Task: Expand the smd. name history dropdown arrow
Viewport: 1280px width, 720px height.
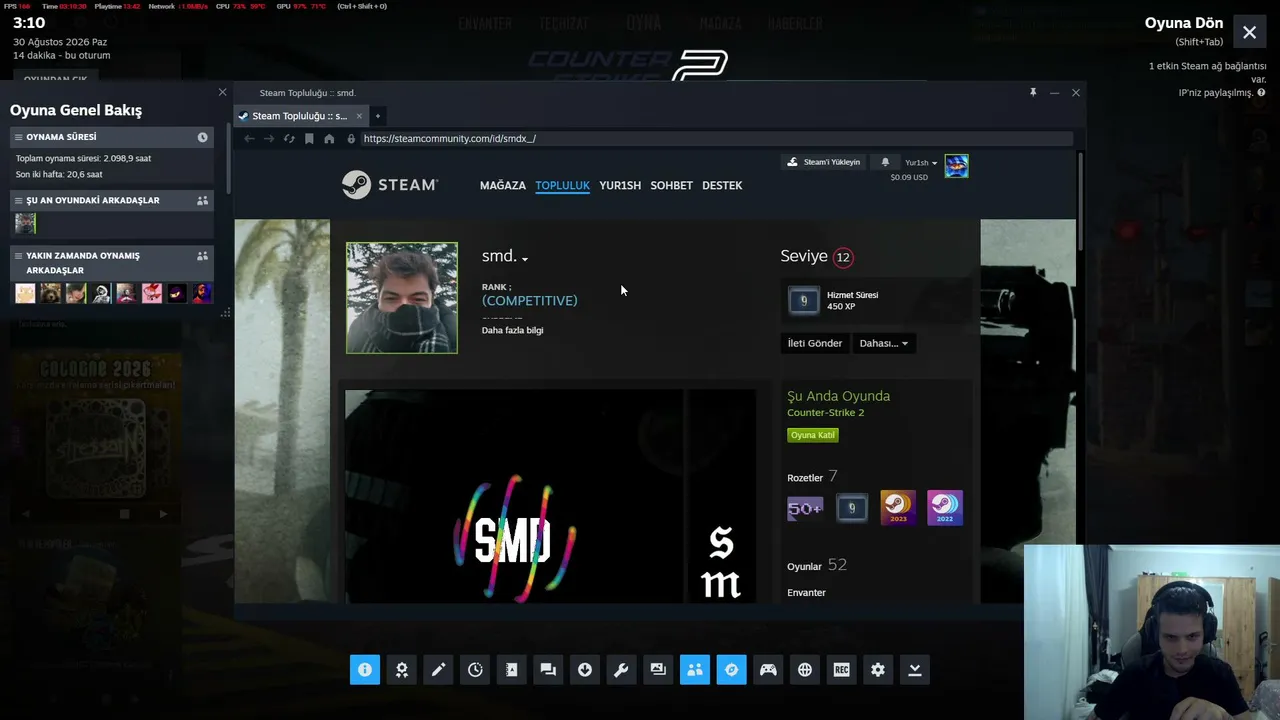Action: tap(525, 258)
